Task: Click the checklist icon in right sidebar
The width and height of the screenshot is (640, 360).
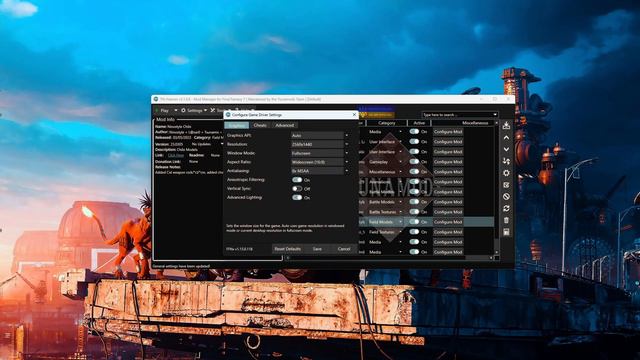Action: pos(506,185)
